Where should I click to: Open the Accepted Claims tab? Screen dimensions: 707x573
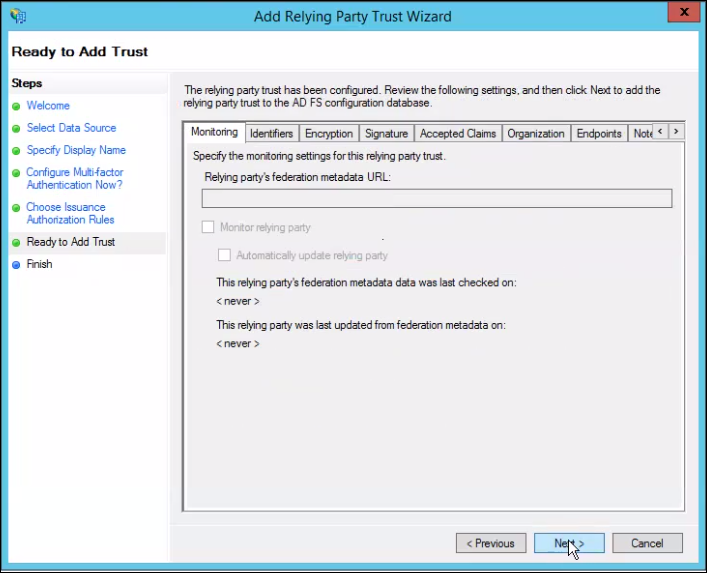[458, 133]
